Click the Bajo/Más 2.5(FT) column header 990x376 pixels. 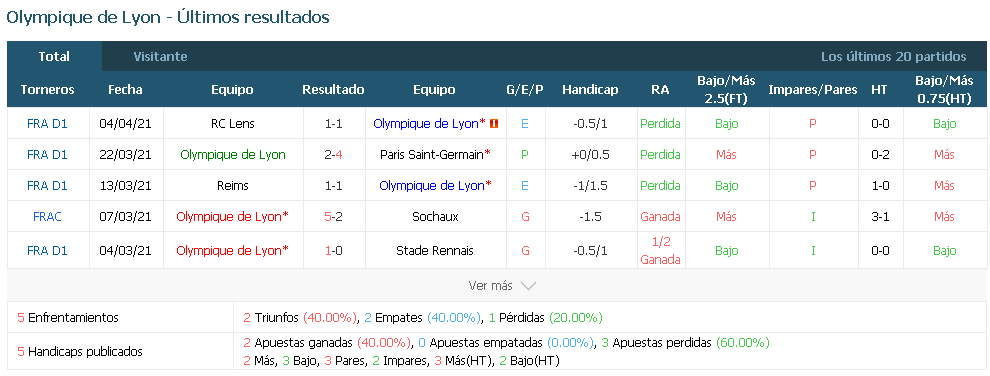click(x=726, y=90)
